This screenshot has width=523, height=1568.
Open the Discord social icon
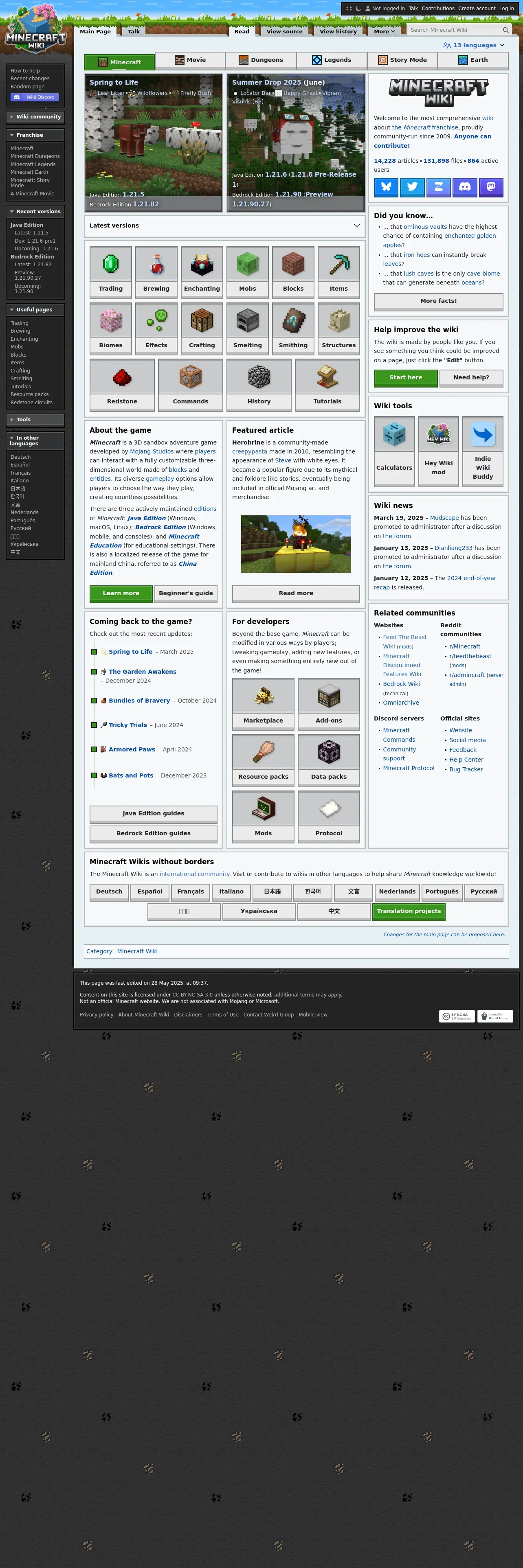coord(465,187)
